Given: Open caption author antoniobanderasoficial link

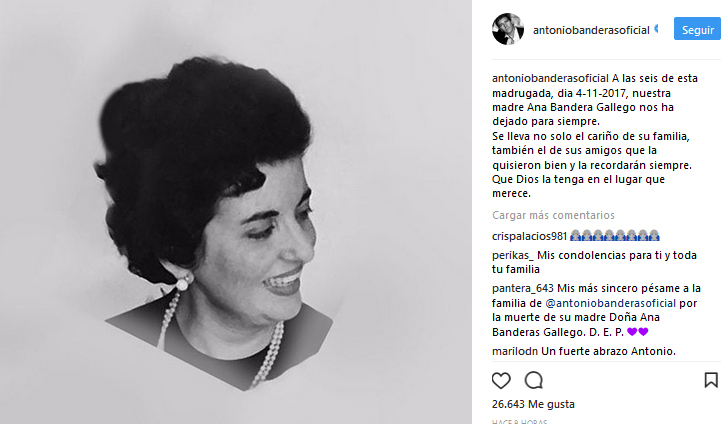Looking at the screenshot, I should (x=550, y=79).
